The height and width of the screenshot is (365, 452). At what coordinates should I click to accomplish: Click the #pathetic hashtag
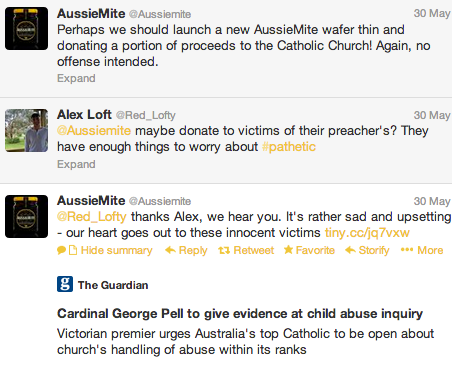pos(289,147)
